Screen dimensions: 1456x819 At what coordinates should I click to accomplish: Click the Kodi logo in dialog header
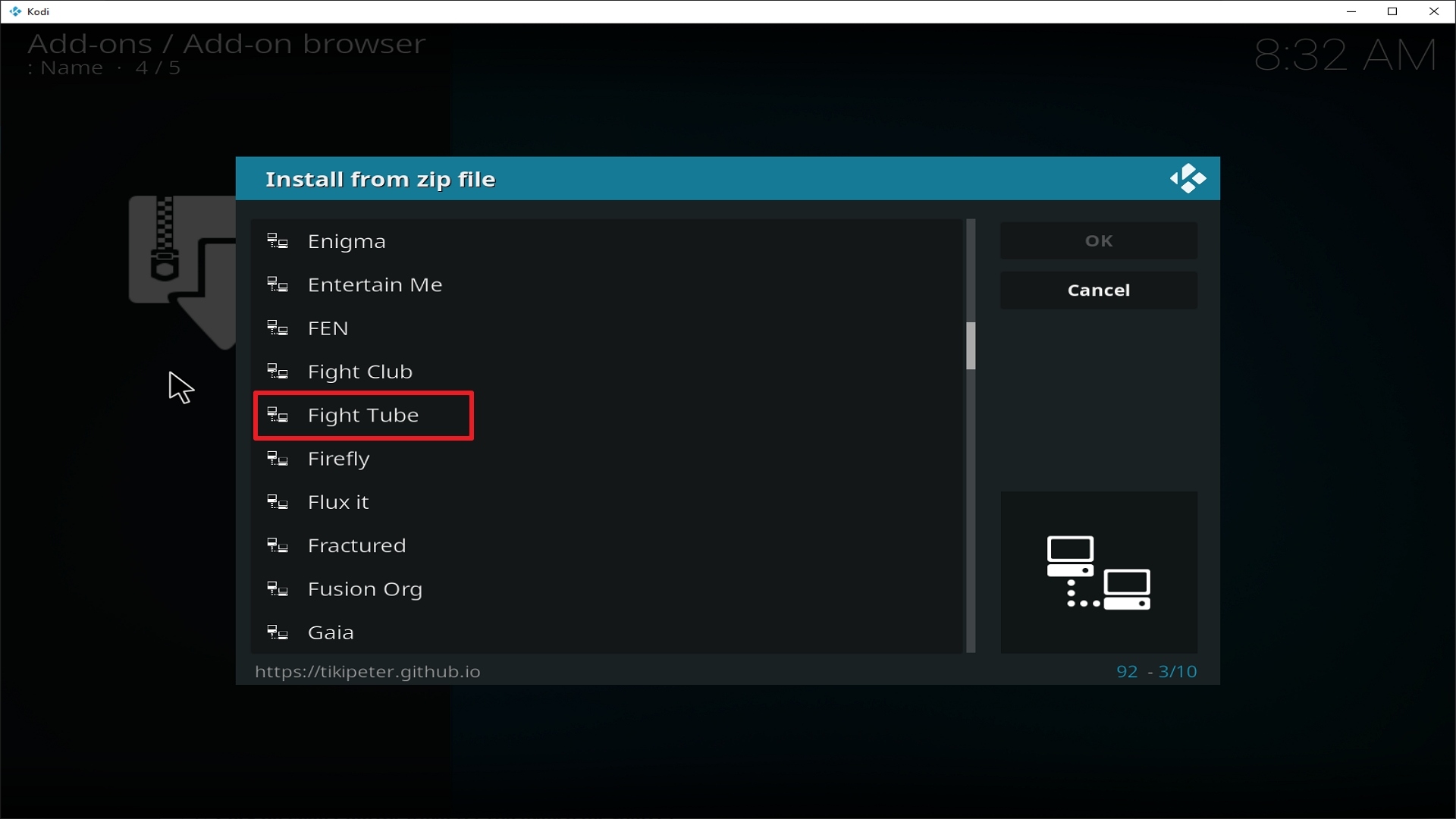pos(1188,179)
